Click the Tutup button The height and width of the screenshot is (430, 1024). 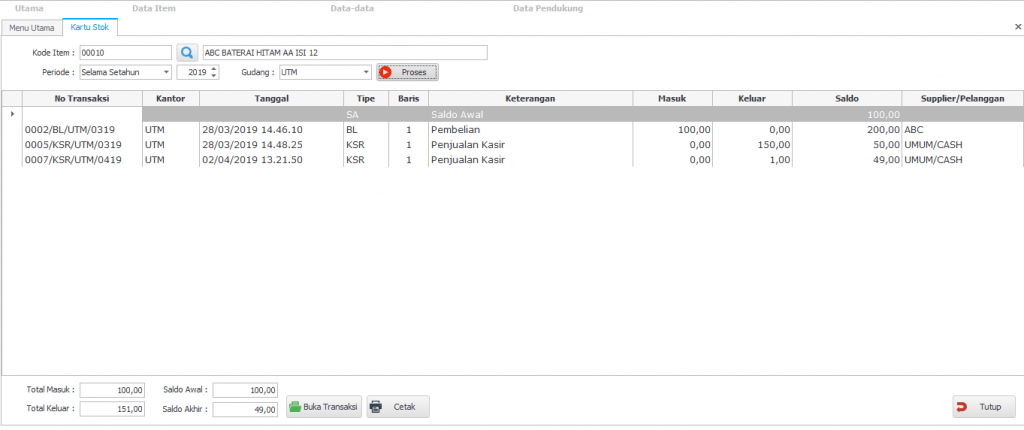[983, 407]
